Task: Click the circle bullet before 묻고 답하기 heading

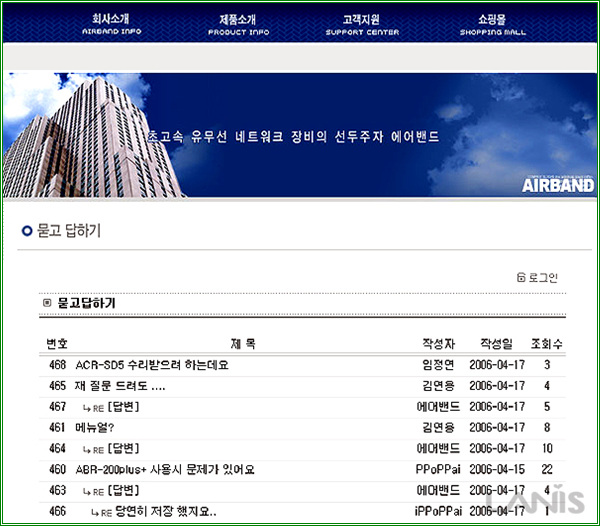Action: (27, 231)
